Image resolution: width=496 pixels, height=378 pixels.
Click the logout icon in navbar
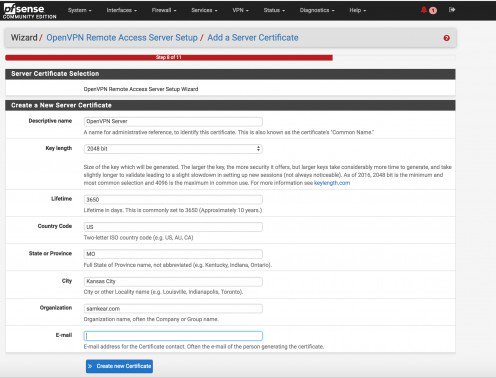point(452,10)
